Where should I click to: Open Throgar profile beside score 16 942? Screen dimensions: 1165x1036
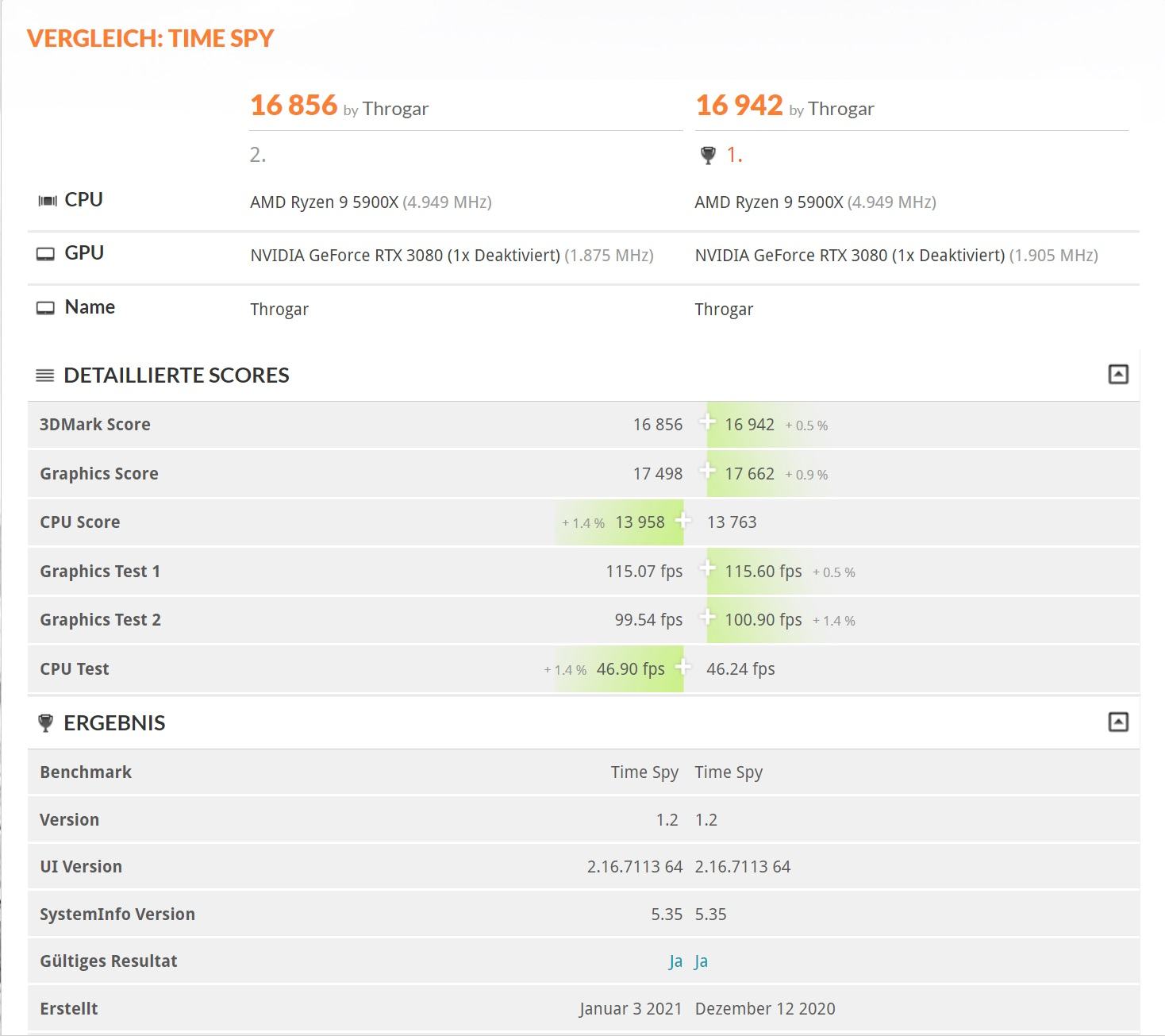841,109
